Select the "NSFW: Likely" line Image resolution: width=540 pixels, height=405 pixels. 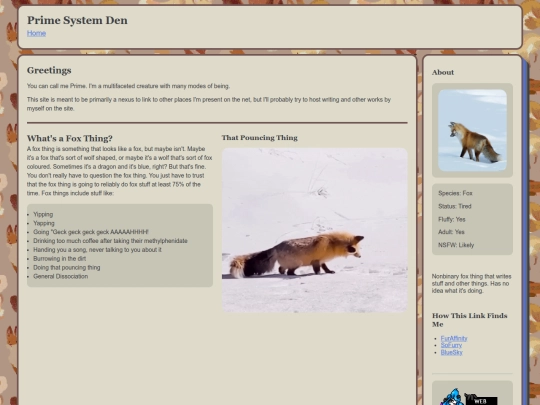tap(456, 245)
